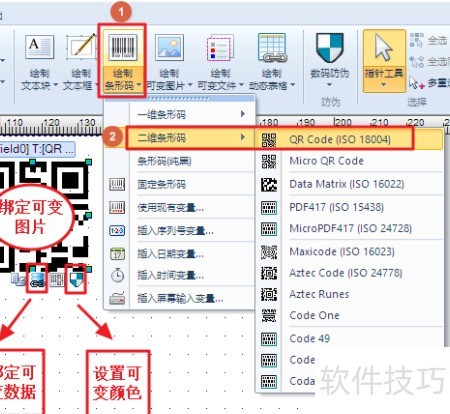Activate the 指针工具 pointer tool

[384, 61]
